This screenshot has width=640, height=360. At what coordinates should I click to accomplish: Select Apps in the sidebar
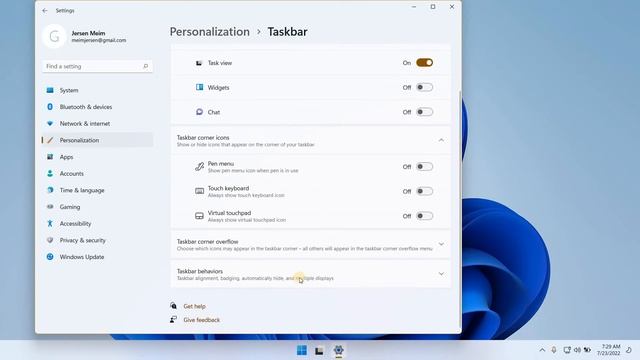(x=98, y=157)
